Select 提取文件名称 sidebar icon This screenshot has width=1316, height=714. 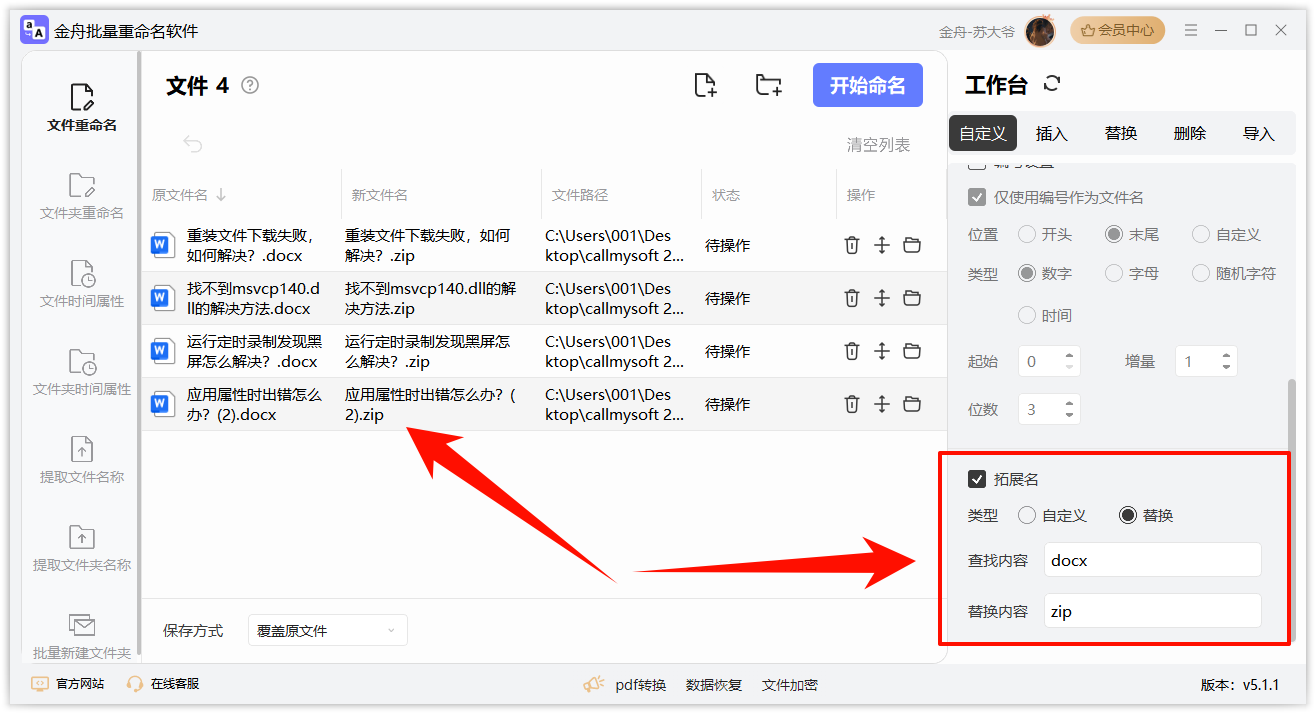point(80,460)
